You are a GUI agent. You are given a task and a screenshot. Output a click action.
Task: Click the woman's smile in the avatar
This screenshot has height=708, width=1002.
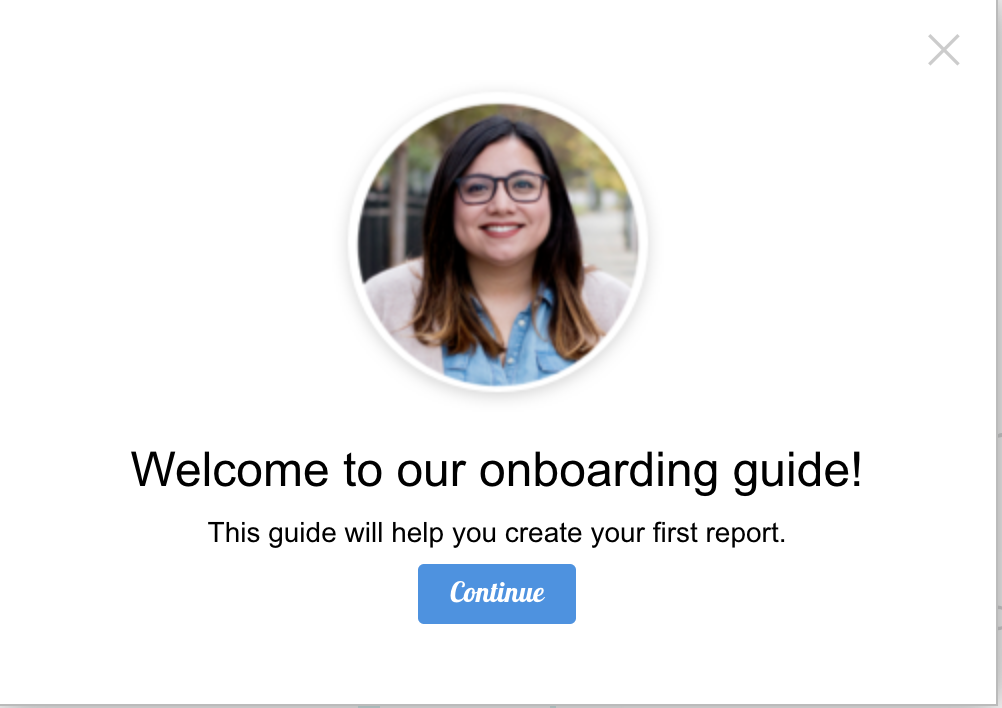(502, 229)
